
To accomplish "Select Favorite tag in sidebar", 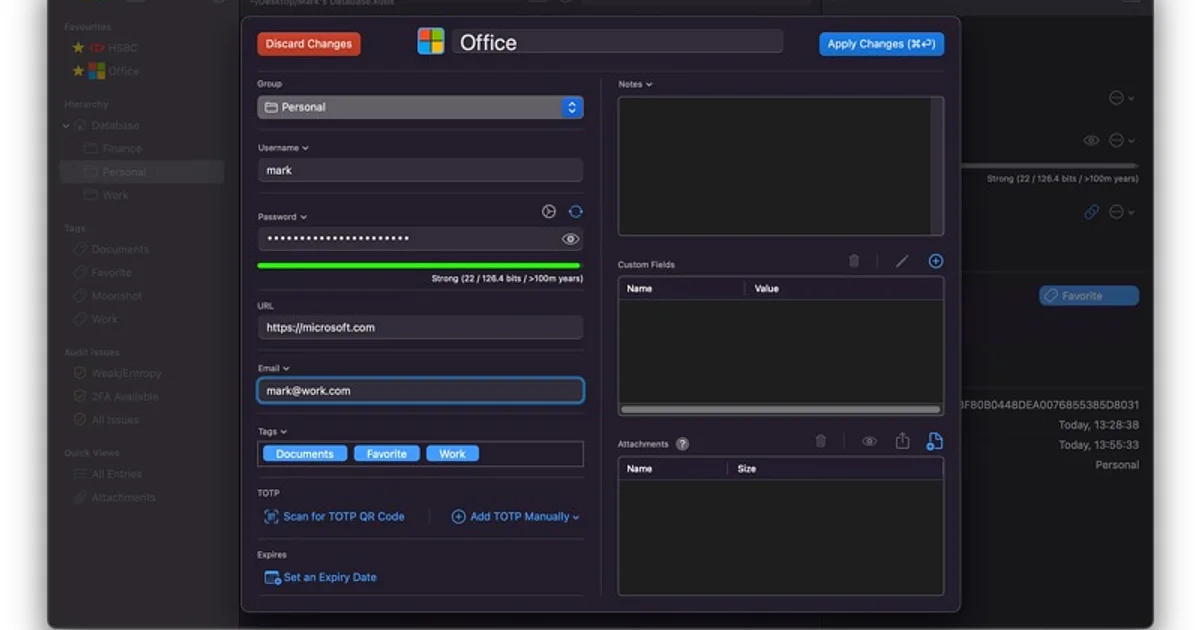I will pyautogui.click(x=103, y=272).
